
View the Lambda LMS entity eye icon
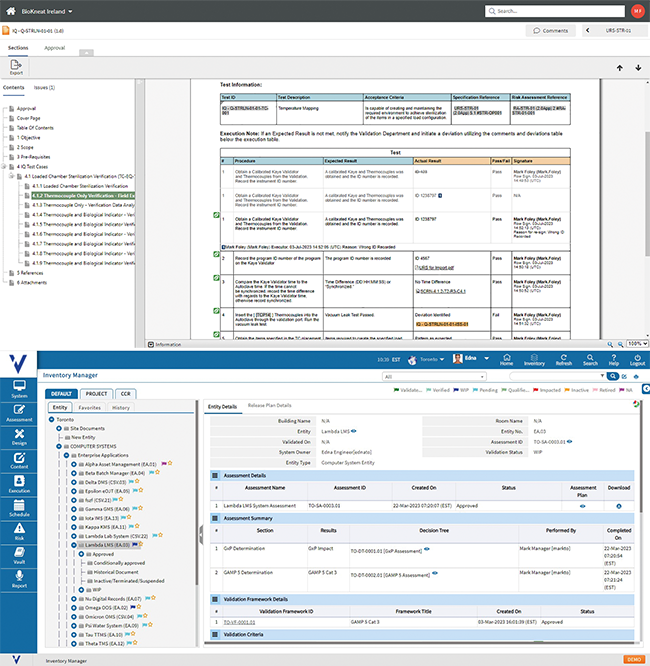[x=354, y=431]
